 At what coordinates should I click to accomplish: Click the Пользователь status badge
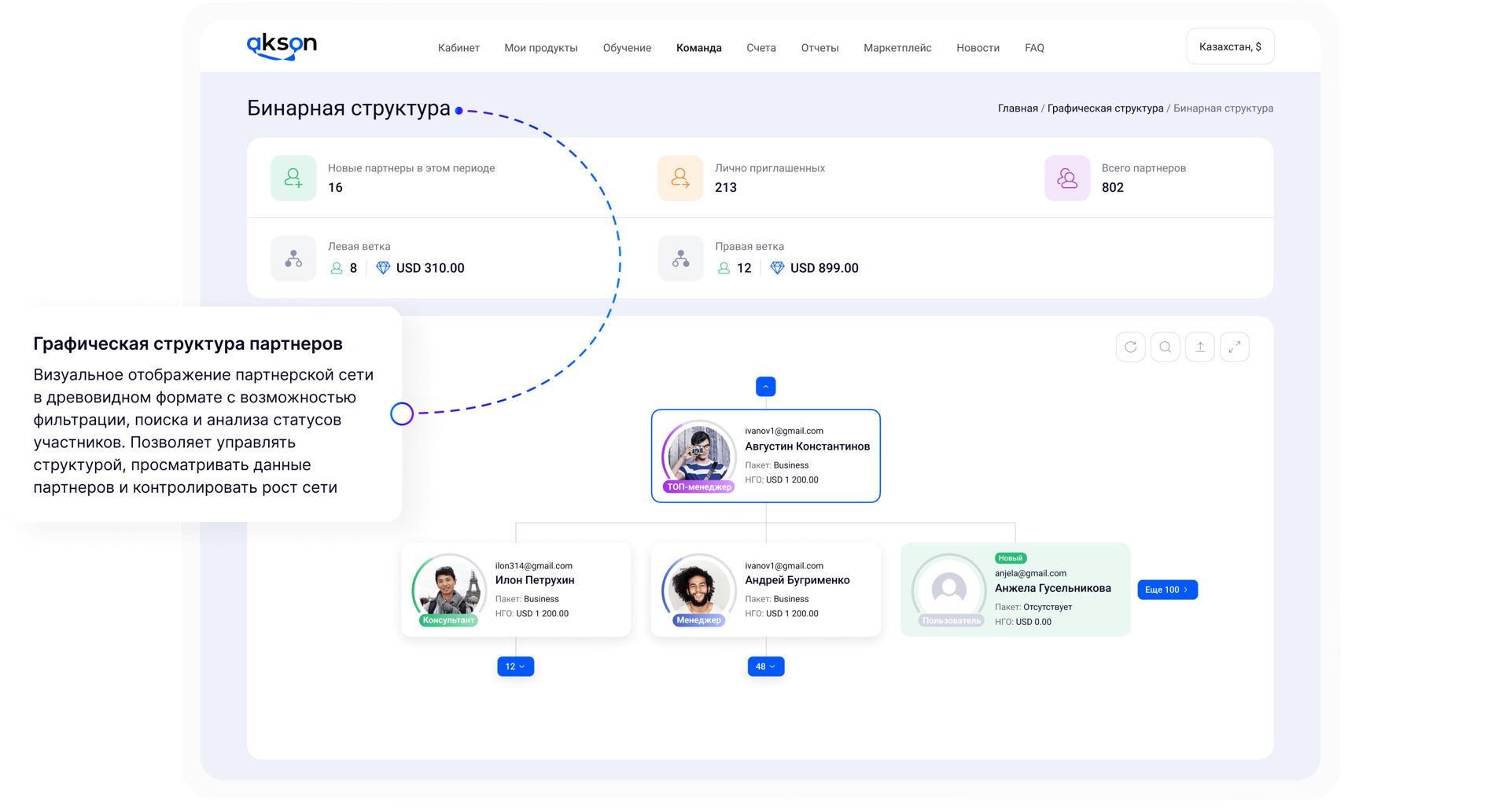coord(952,621)
